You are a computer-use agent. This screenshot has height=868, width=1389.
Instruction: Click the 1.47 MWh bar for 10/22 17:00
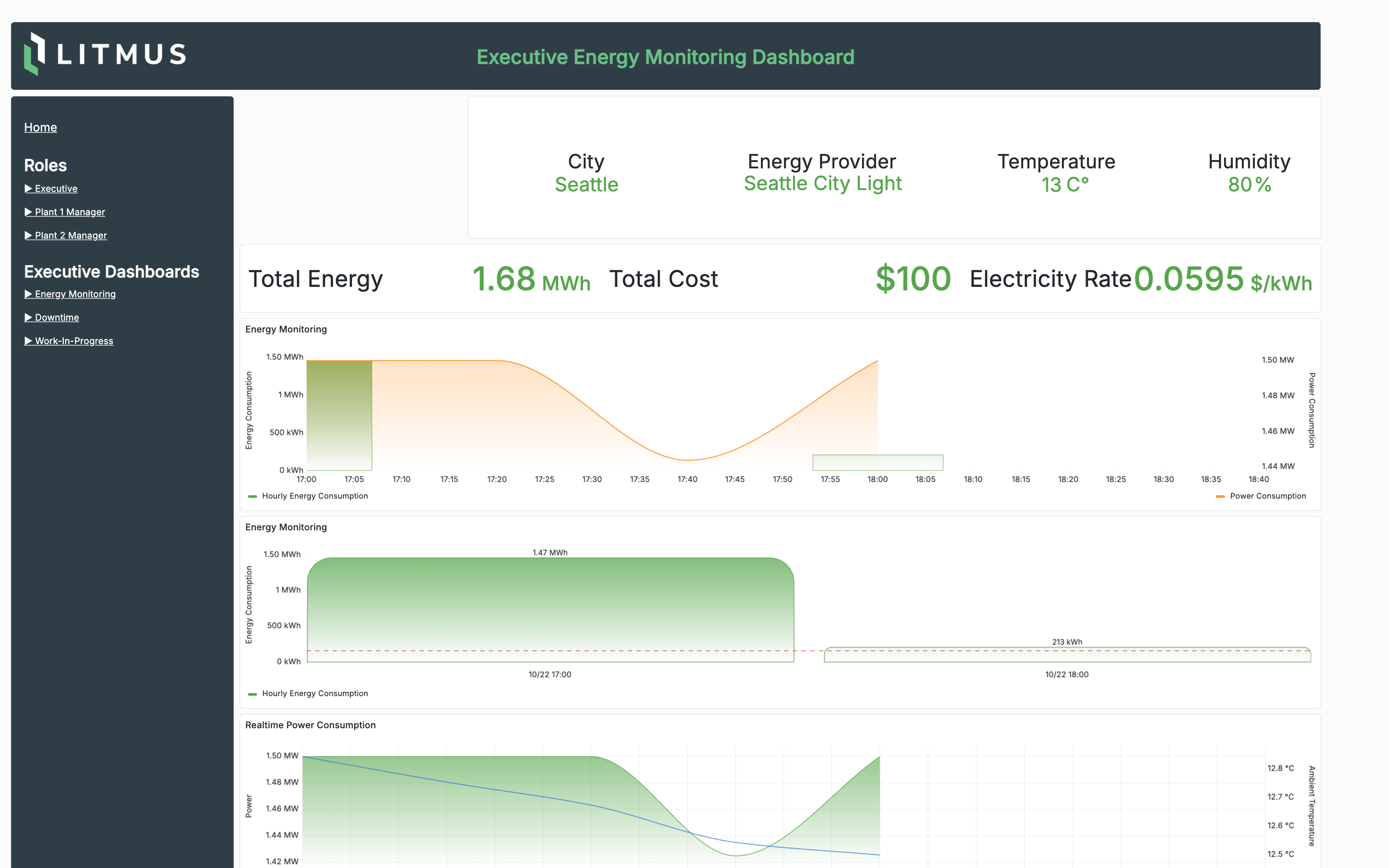[550, 610]
